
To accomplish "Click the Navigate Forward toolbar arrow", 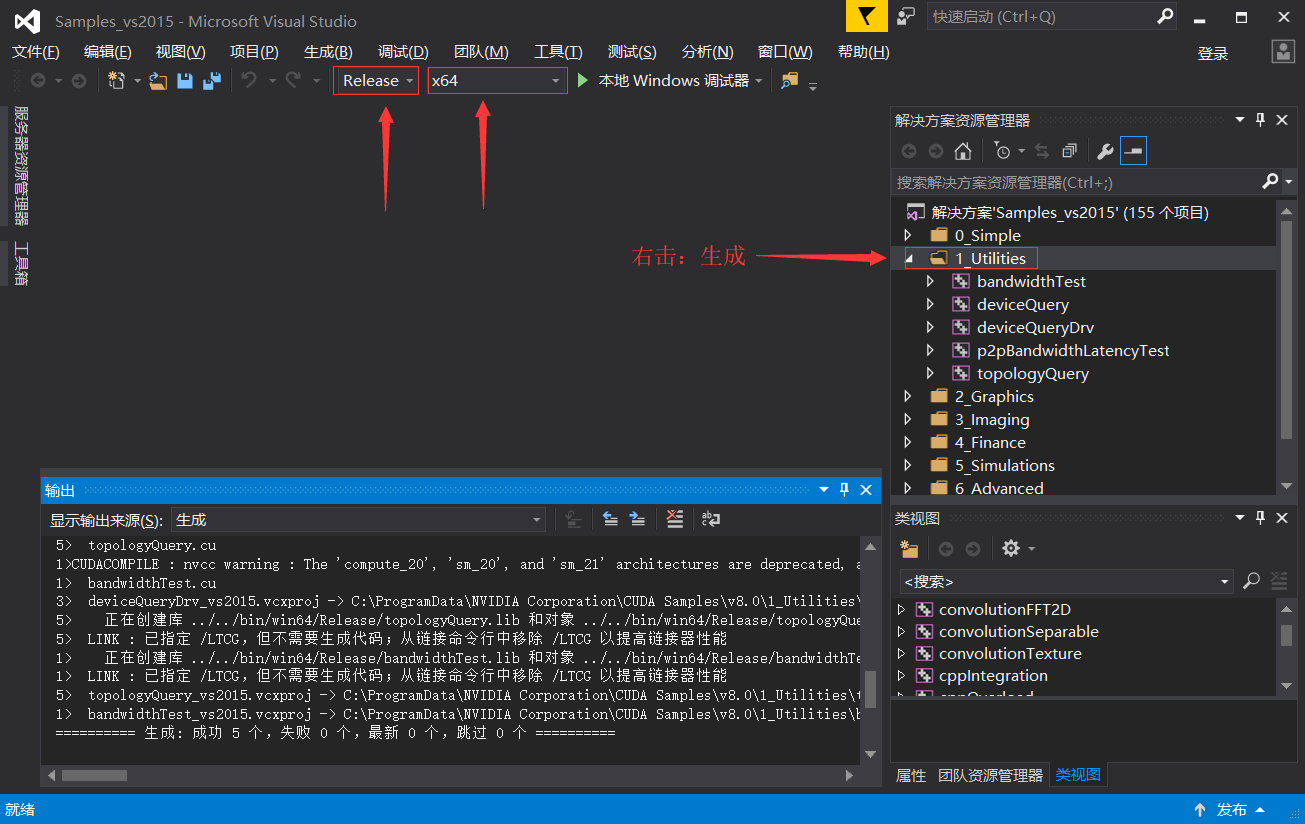I will [x=79, y=81].
